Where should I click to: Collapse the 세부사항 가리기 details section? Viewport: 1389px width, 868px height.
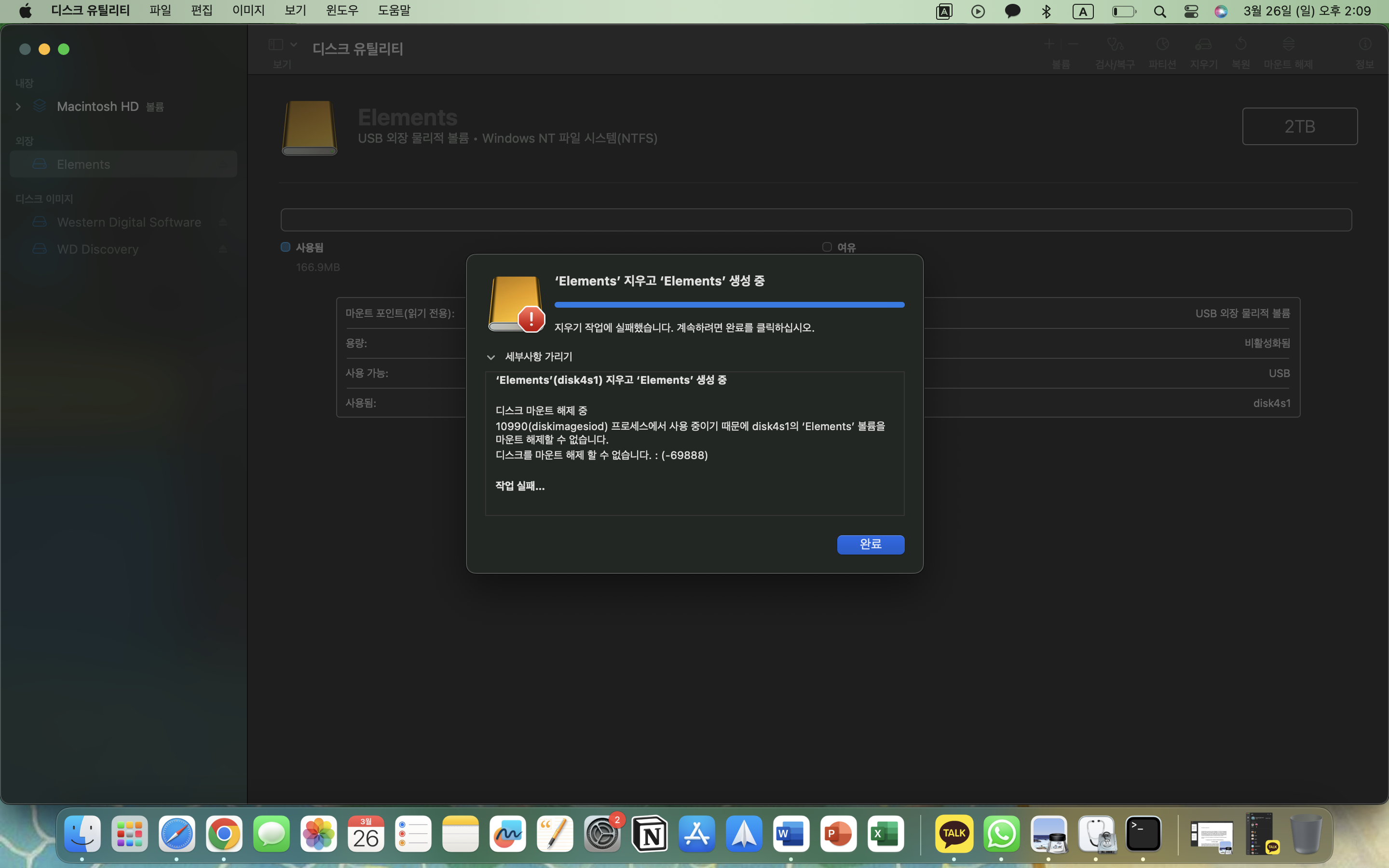[x=491, y=357]
